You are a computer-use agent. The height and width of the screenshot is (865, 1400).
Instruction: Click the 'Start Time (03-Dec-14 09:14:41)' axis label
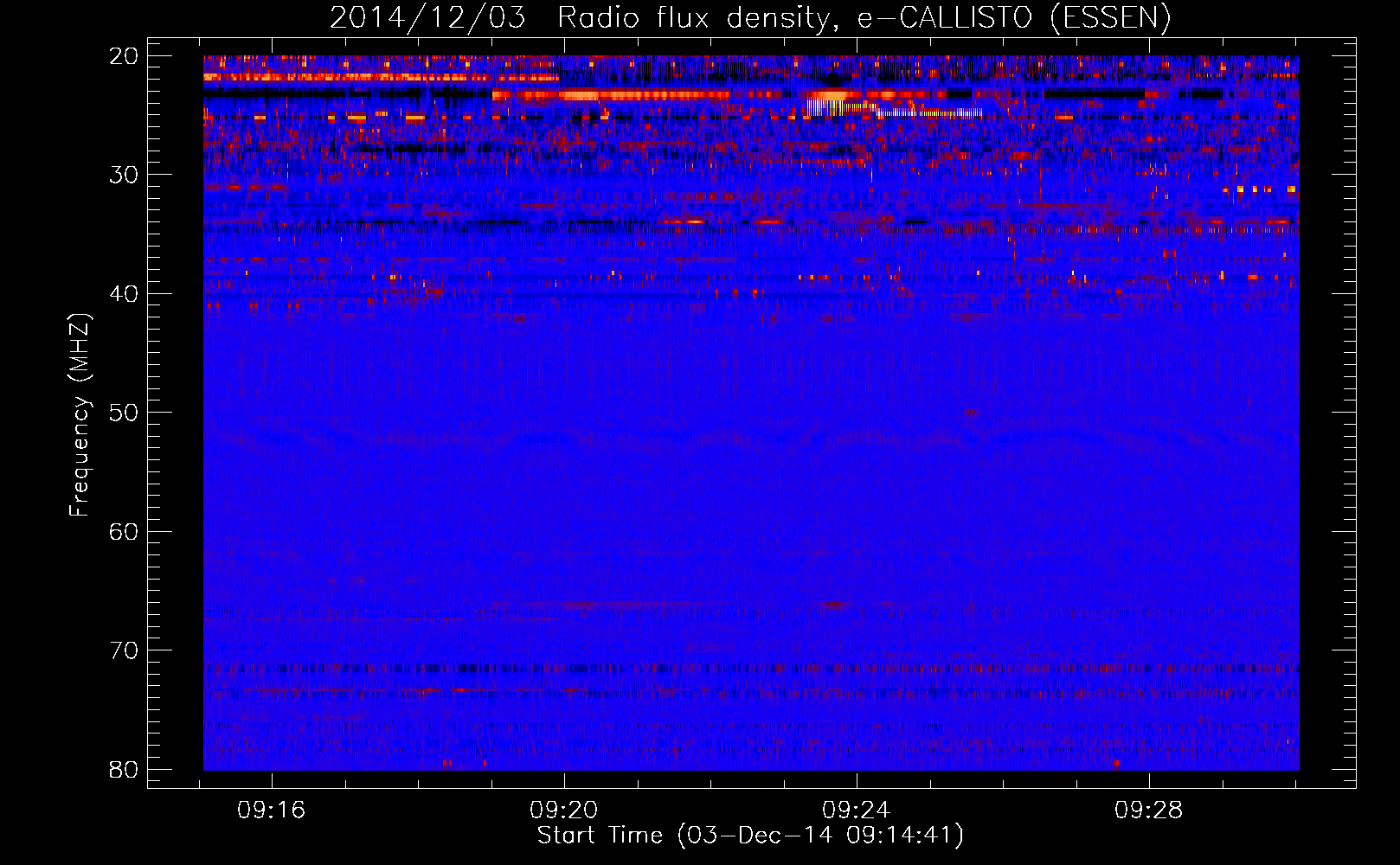coord(750,836)
